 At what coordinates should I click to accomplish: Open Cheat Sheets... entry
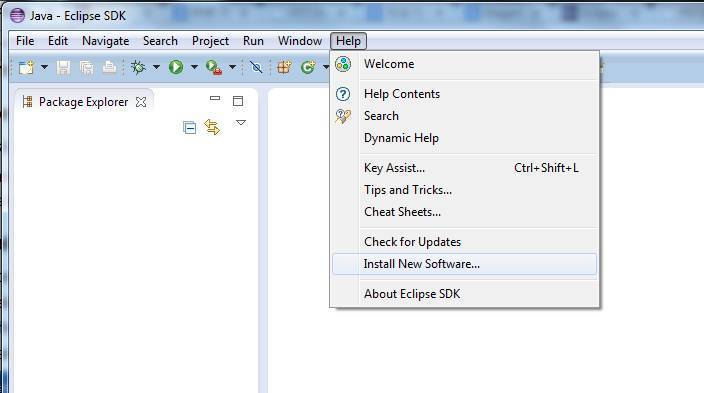[465, 212]
